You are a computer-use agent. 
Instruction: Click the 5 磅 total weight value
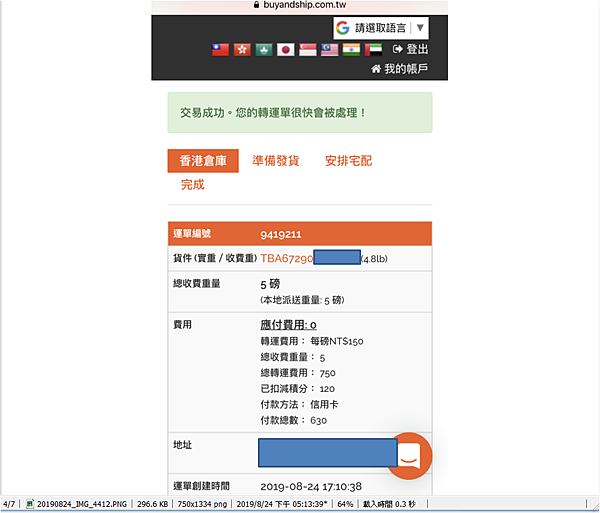tap(270, 284)
